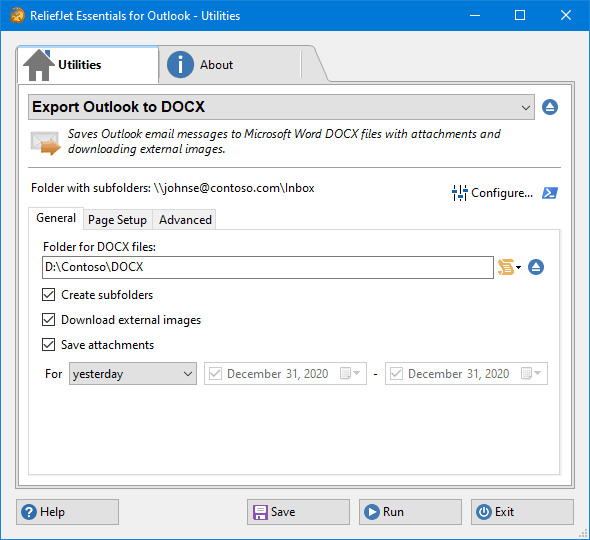The height and width of the screenshot is (540, 590).
Task: Uncheck Create subfolders
Action: point(49,295)
